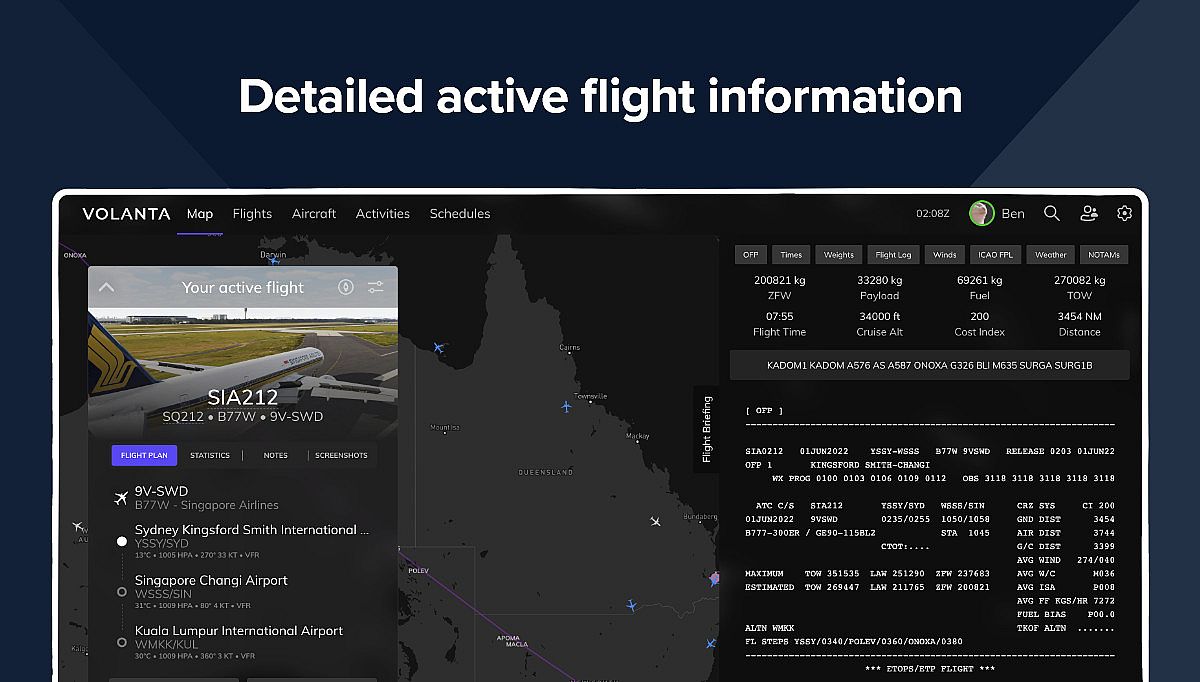The width and height of the screenshot is (1200, 682).
Task: Click Ben's profile avatar
Action: click(981, 213)
